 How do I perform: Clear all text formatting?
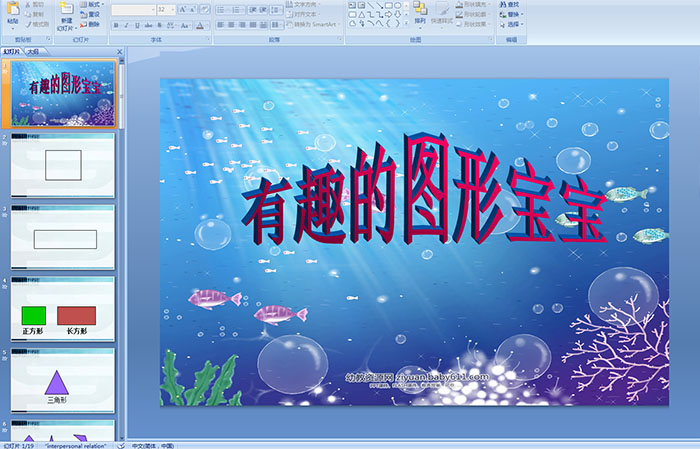[x=205, y=9]
